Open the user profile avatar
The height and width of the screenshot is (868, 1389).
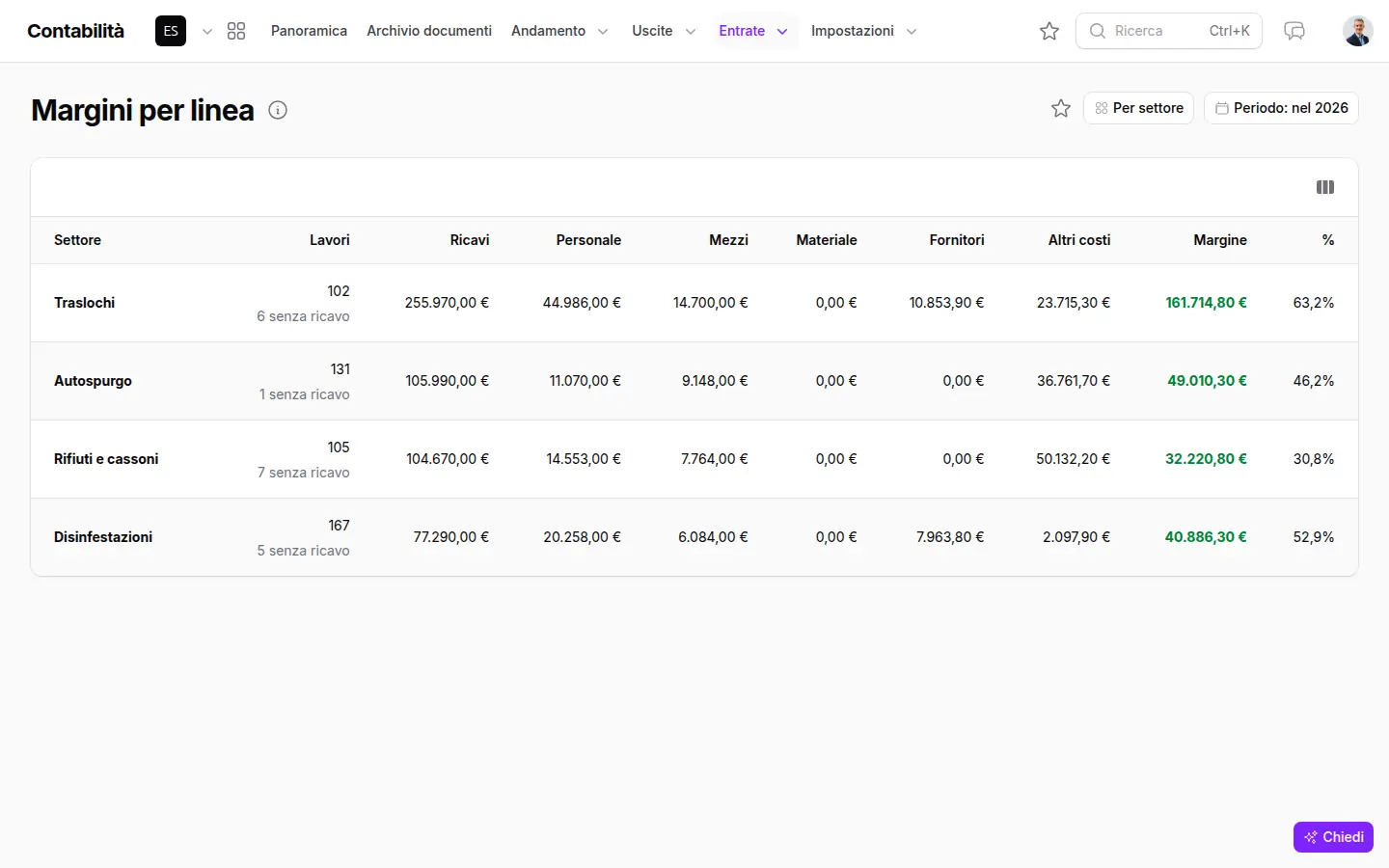point(1358,31)
